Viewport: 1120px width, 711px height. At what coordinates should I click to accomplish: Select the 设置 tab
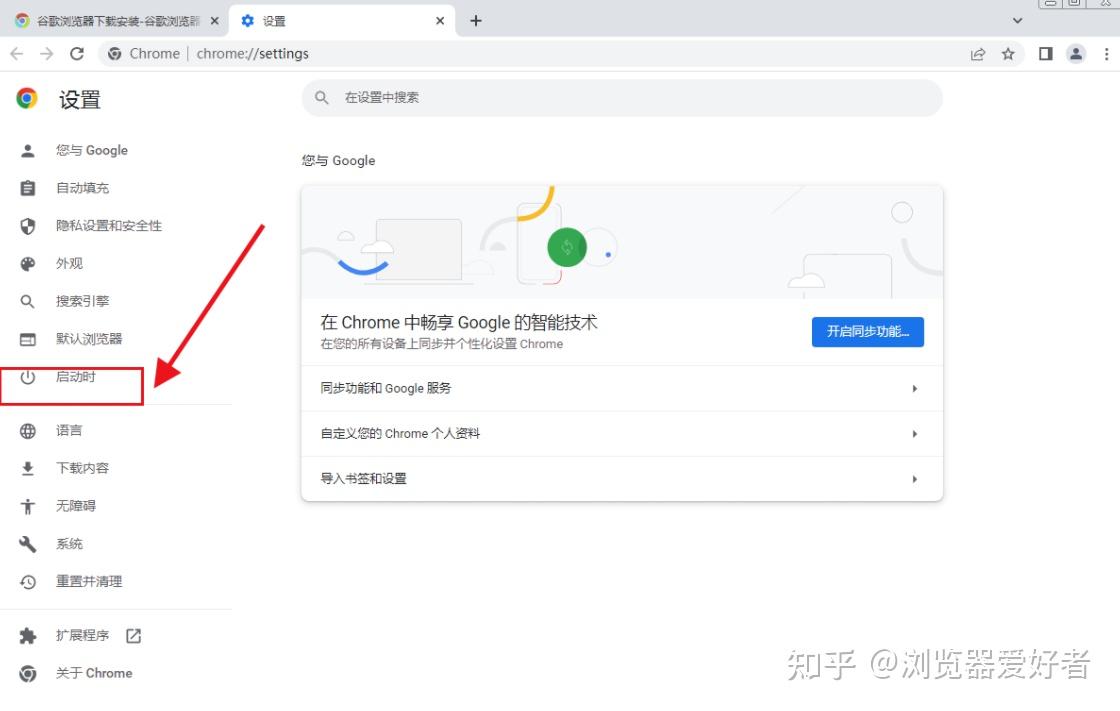pyautogui.click(x=343, y=21)
